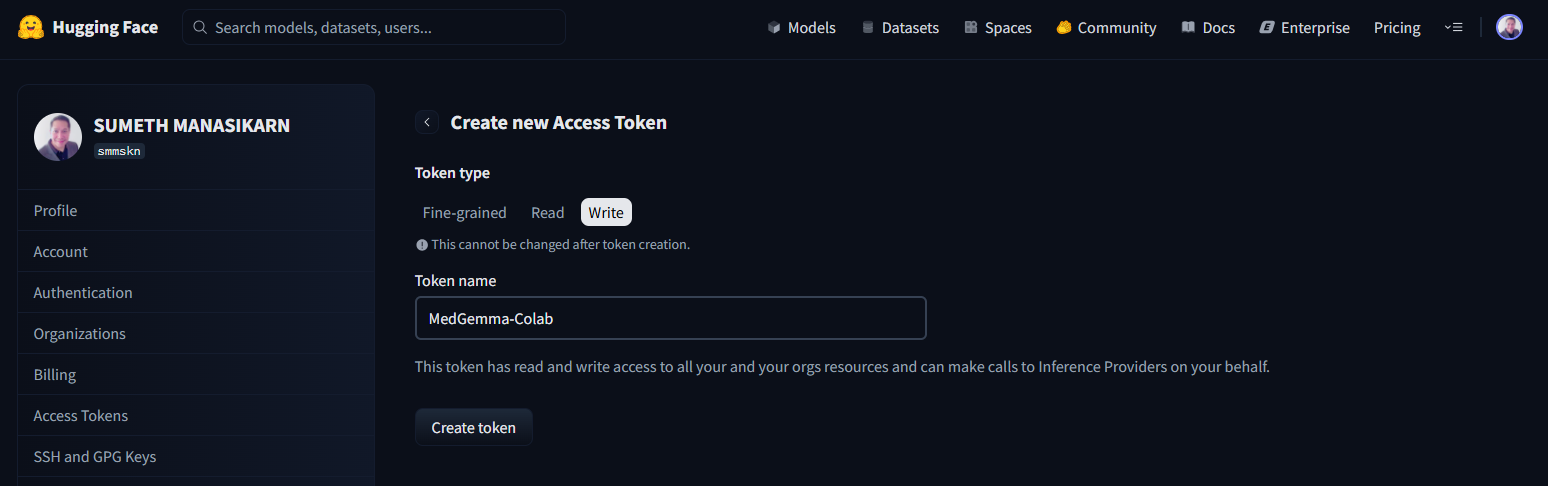The height and width of the screenshot is (486, 1548).
Task: Click the Hugging Face logo icon
Action: tap(31, 27)
